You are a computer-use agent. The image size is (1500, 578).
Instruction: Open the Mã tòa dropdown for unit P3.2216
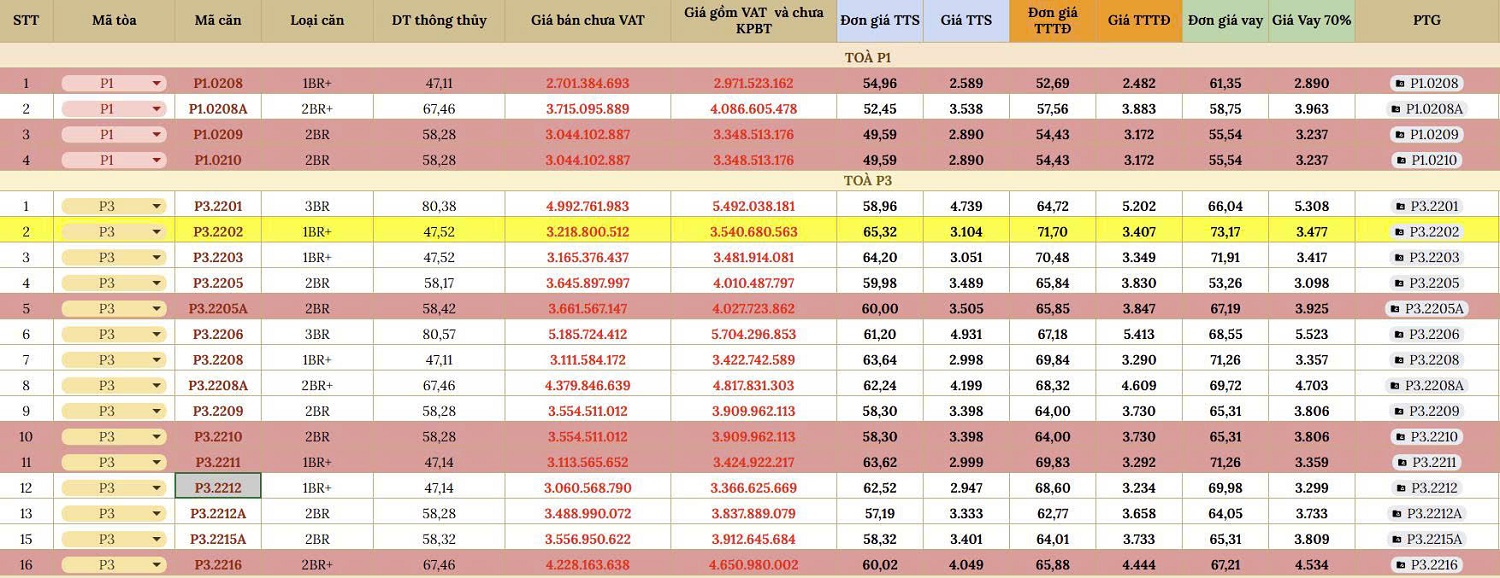tap(156, 566)
